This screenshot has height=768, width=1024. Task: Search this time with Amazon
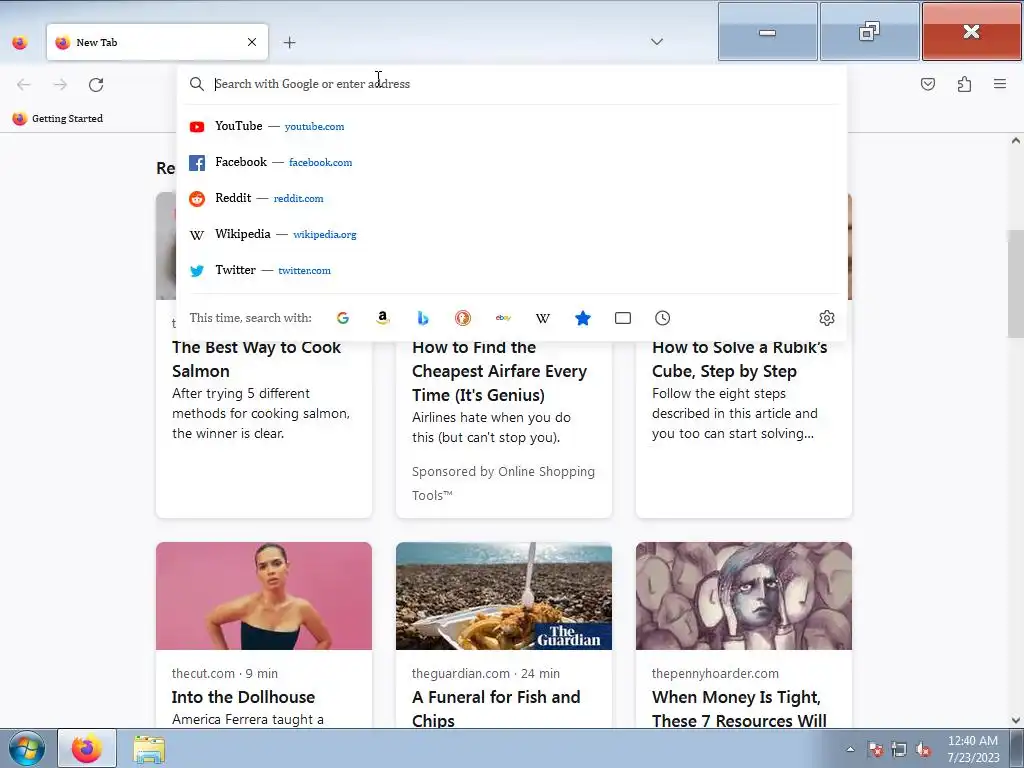point(383,318)
